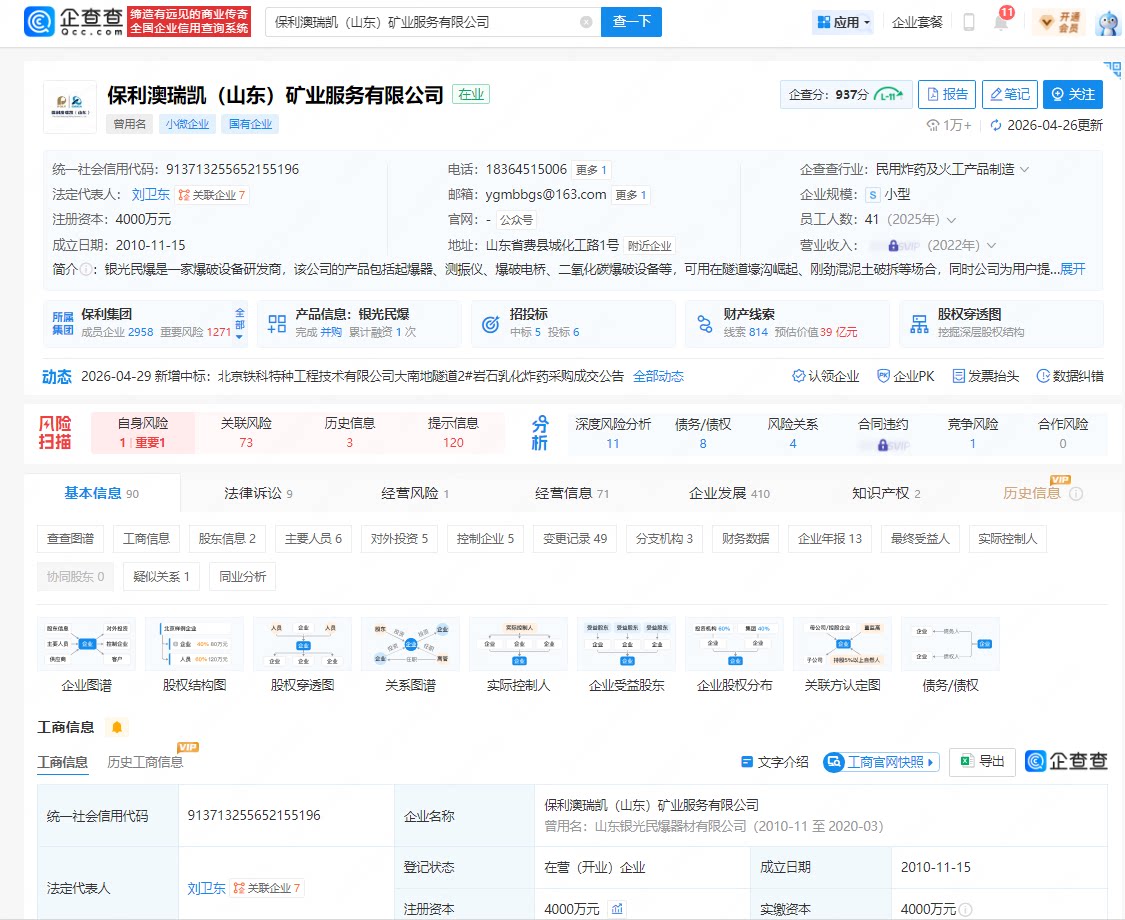
Task: Open the 股权穿透图 card
Action: [1001, 324]
